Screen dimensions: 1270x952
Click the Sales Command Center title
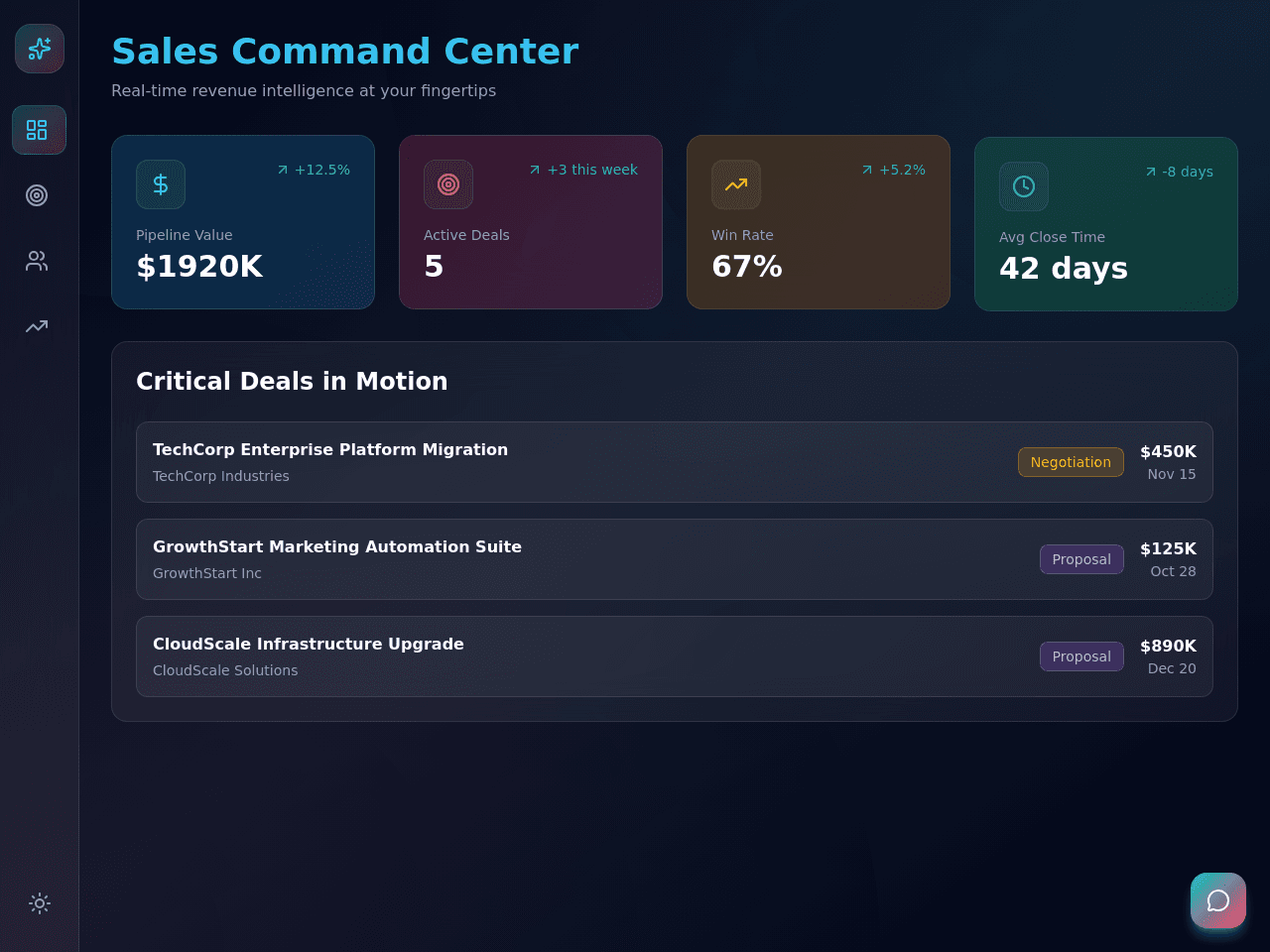coord(345,52)
